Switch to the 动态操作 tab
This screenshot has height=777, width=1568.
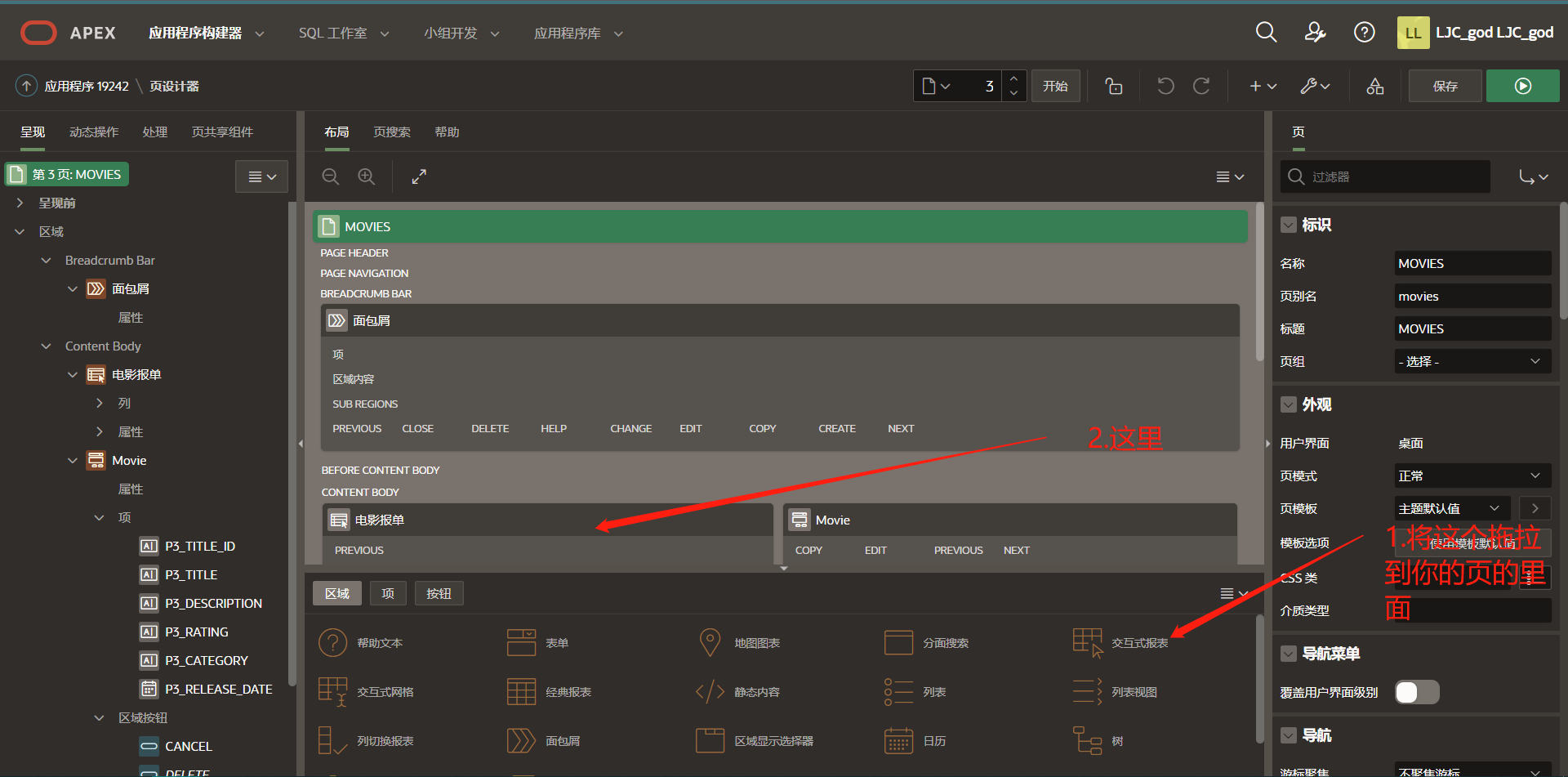pos(94,132)
